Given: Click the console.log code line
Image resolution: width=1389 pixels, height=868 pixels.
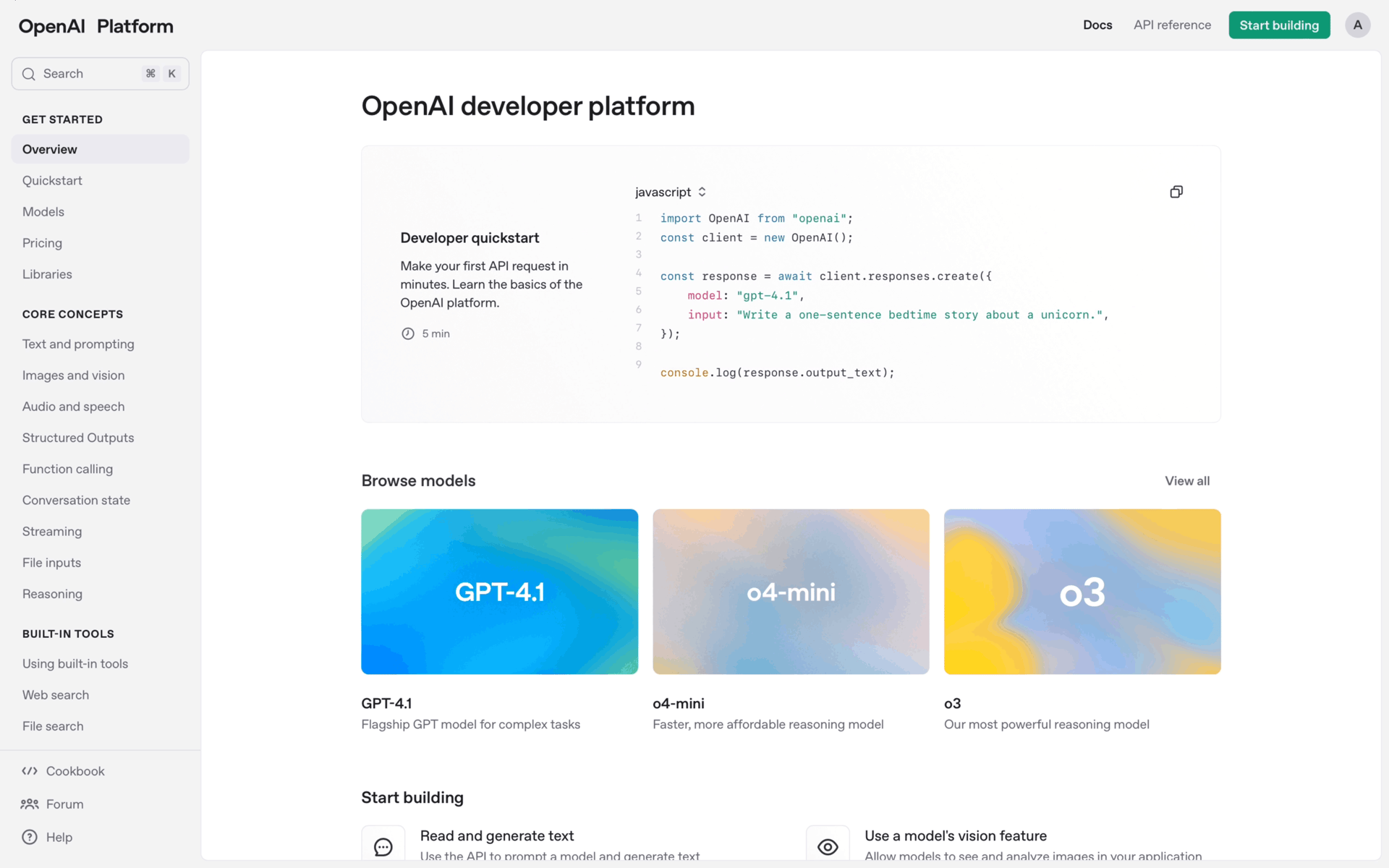Looking at the screenshot, I should click(777, 373).
